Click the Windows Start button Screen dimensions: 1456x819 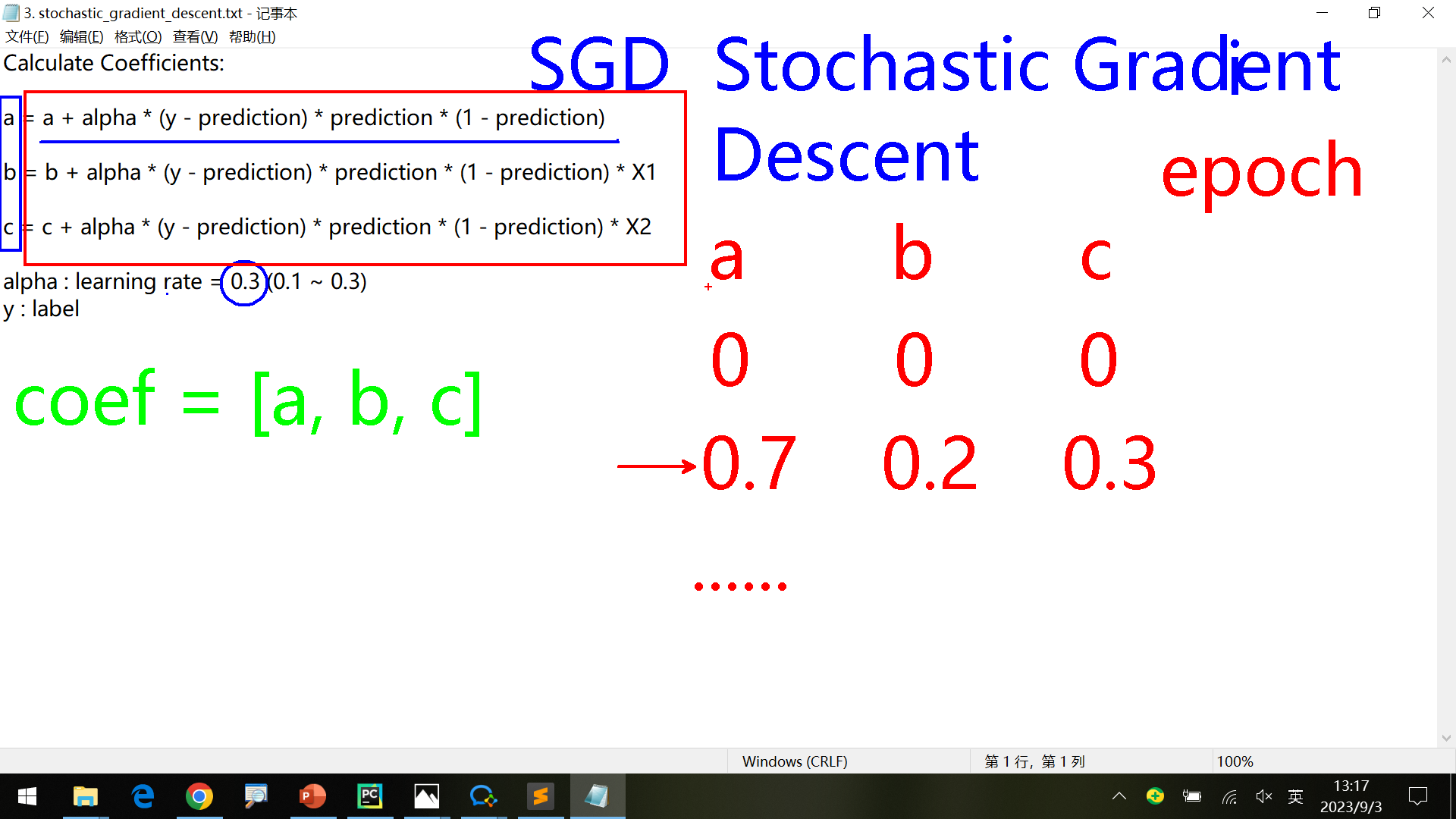click(27, 796)
